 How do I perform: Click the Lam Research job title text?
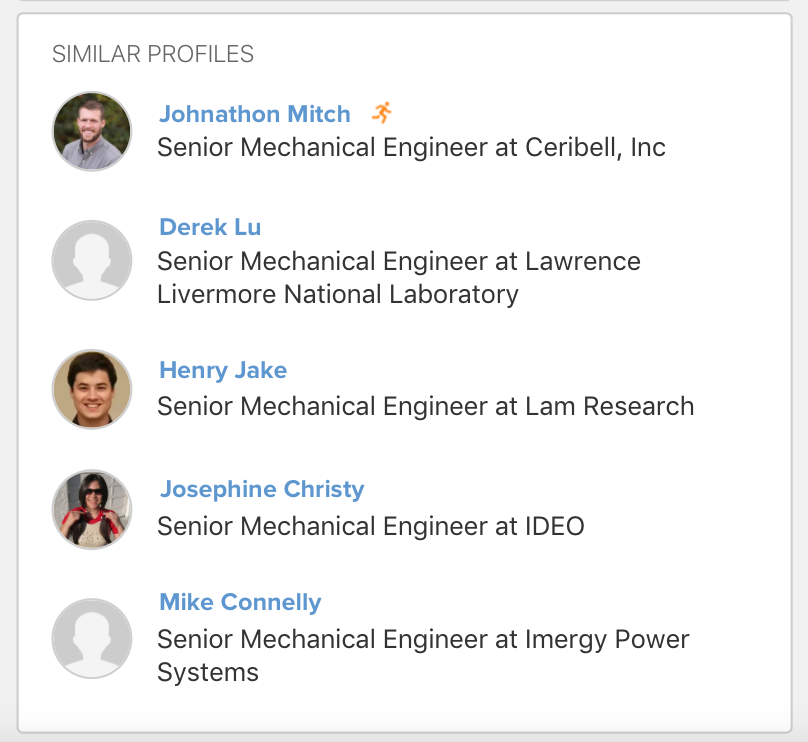426,406
